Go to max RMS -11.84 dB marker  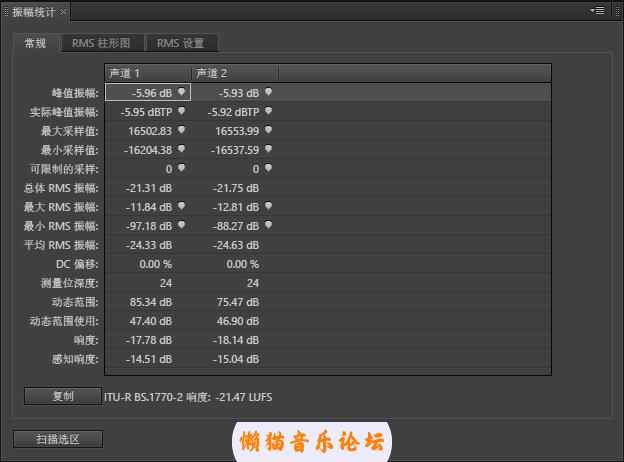[x=181, y=206]
